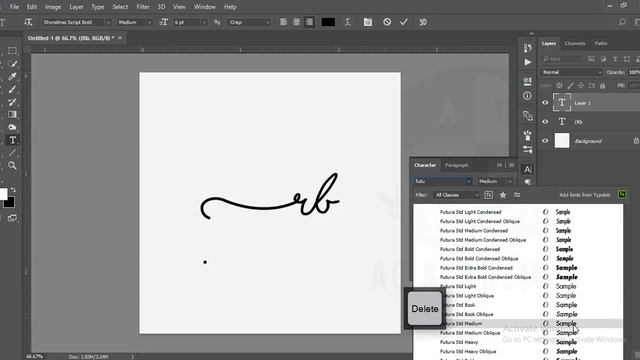This screenshot has width=640, height=360.
Task: Select the Gradient tool
Action: (x=12, y=115)
